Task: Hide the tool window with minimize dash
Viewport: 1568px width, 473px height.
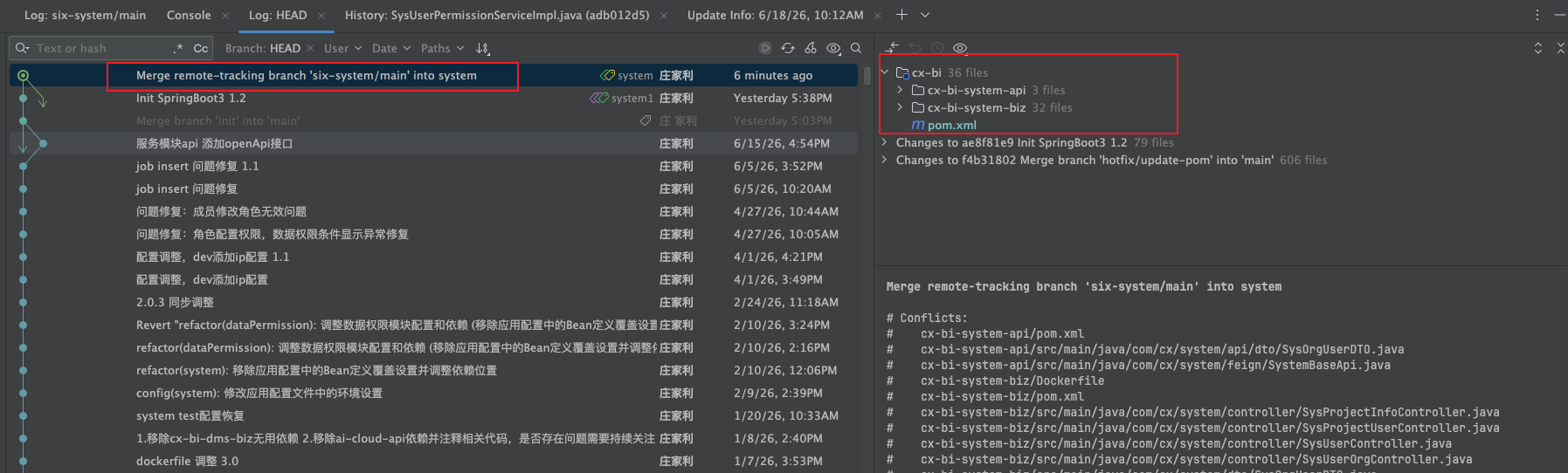Action: click(x=1560, y=15)
